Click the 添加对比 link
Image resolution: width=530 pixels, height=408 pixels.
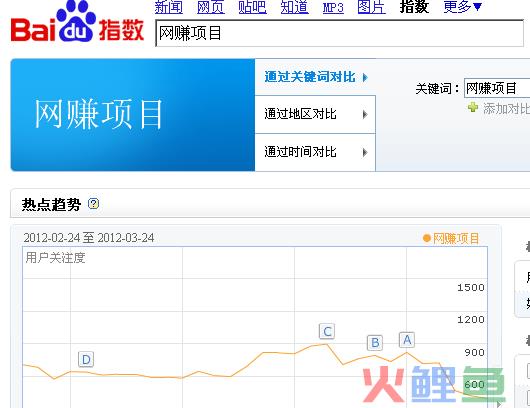tap(506, 109)
